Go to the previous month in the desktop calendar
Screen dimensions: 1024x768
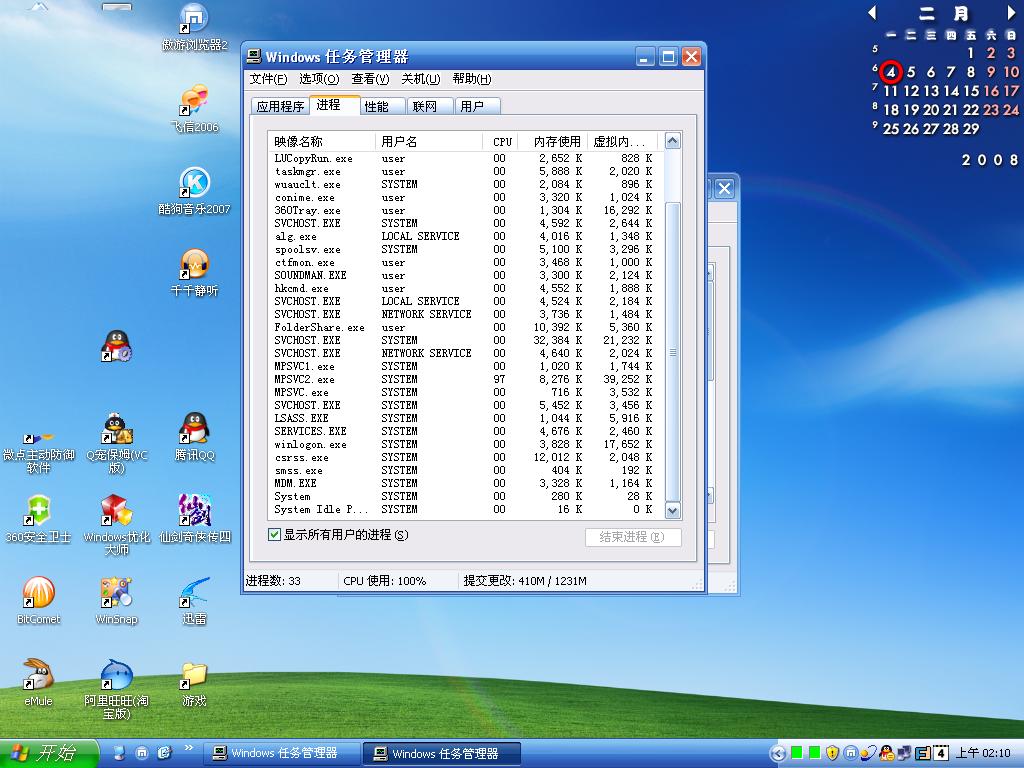tap(872, 12)
